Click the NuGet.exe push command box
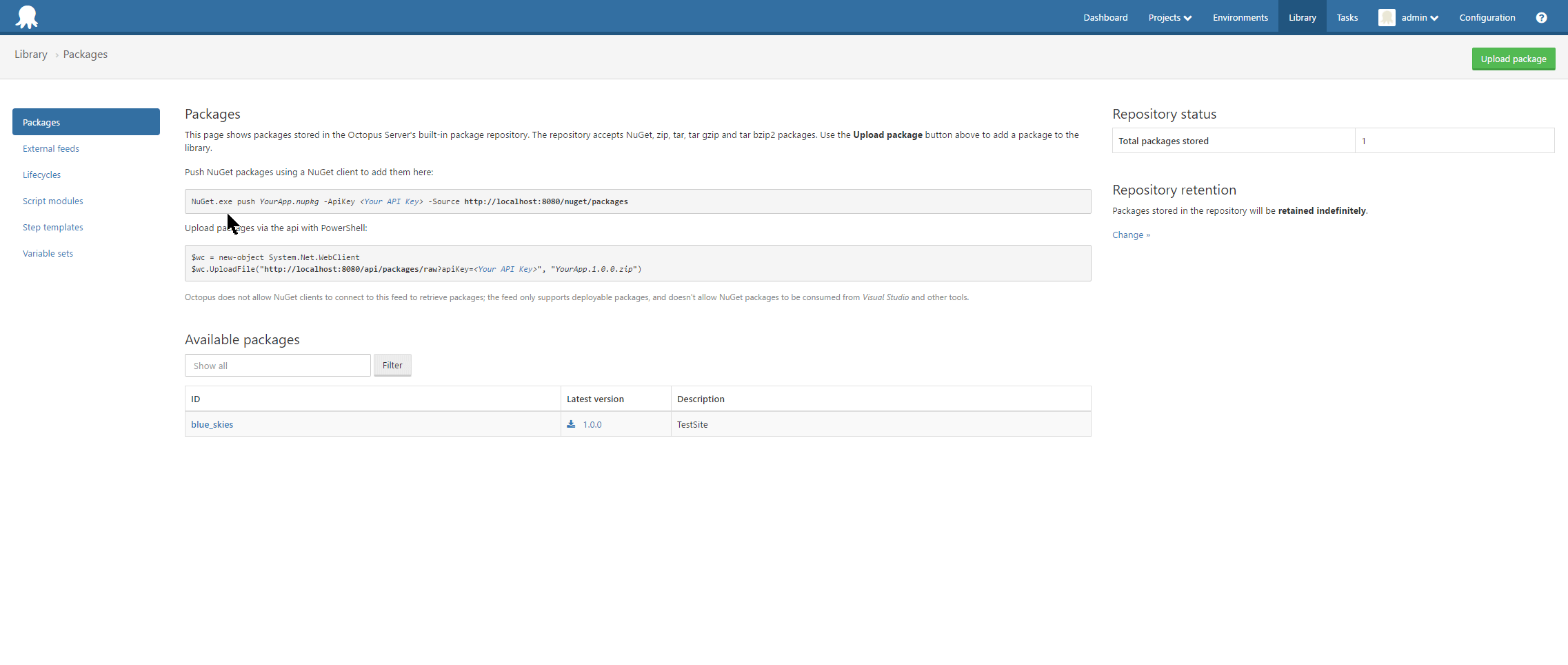1568x665 pixels. 638,201
